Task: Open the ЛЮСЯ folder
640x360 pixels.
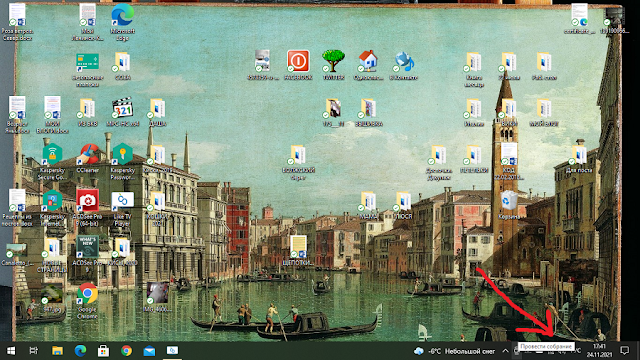Action: (404, 205)
